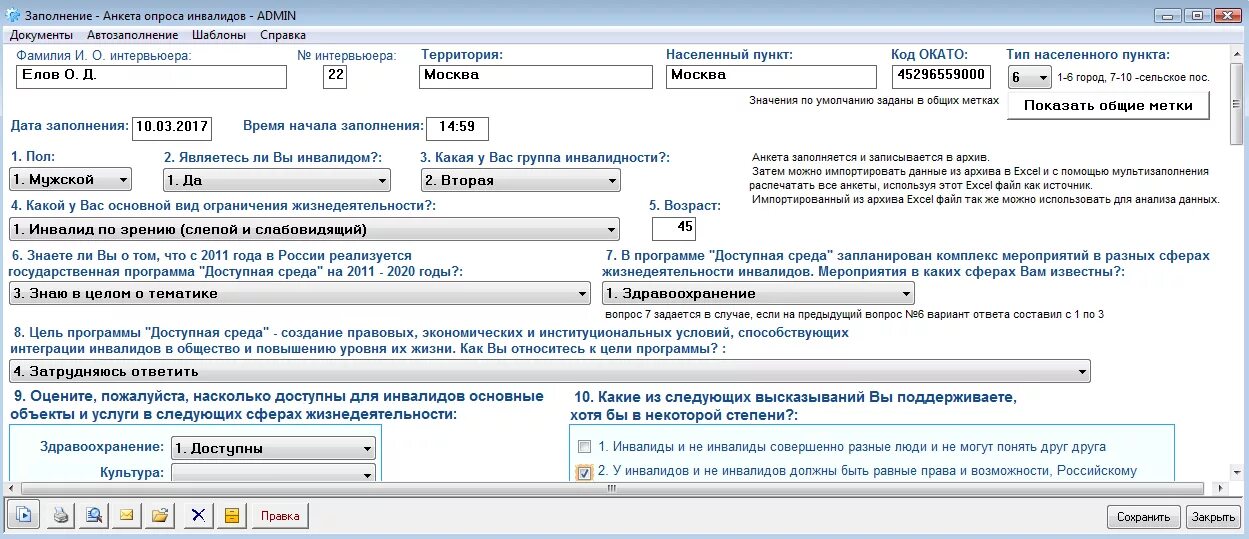Click 'Анкета заполняется и записывается в архив.' text
The height and width of the screenshot is (539, 1249).
pos(870,157)
